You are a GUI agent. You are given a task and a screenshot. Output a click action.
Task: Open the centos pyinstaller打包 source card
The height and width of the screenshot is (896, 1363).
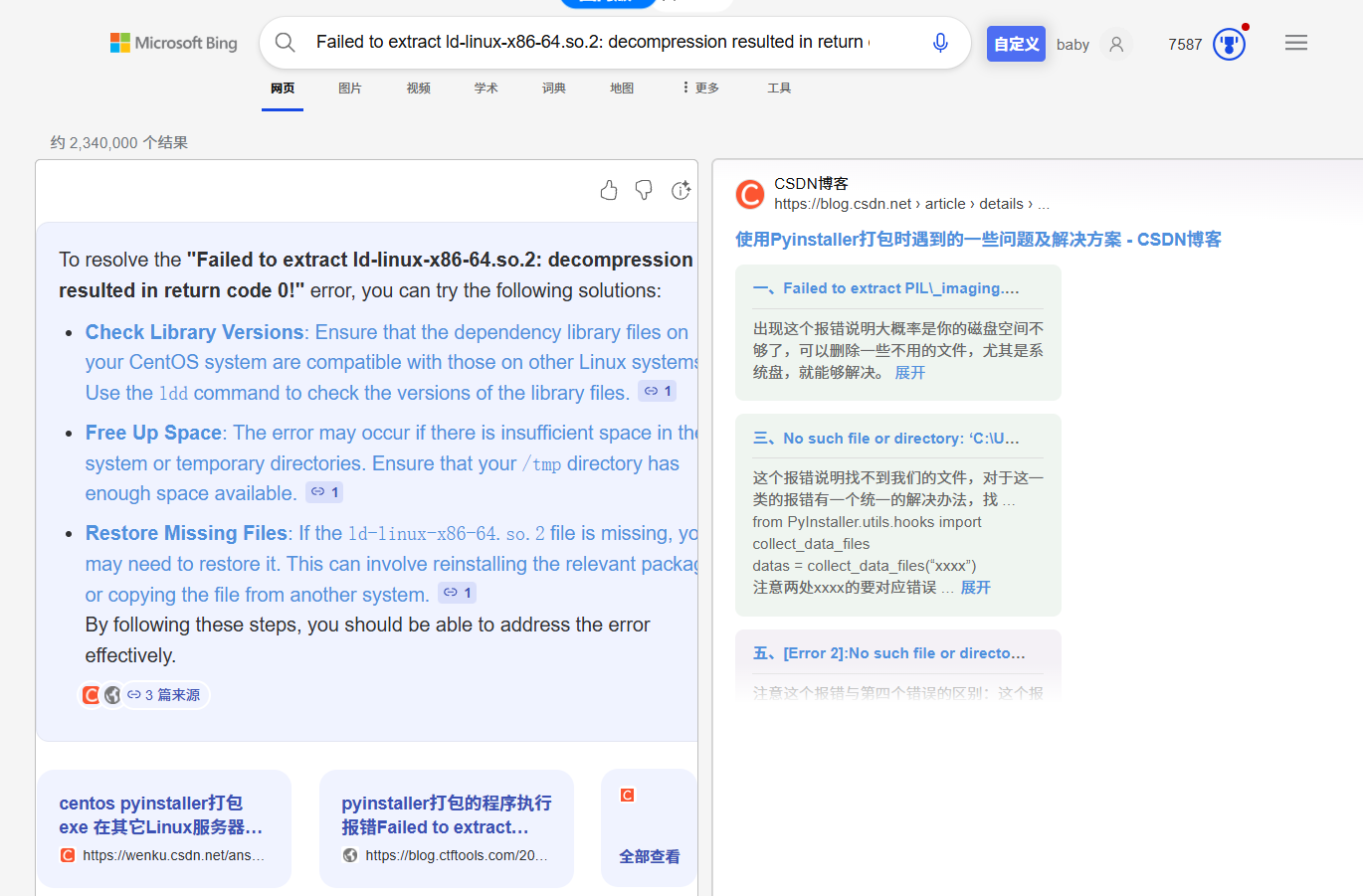click(x=164, y=828)
